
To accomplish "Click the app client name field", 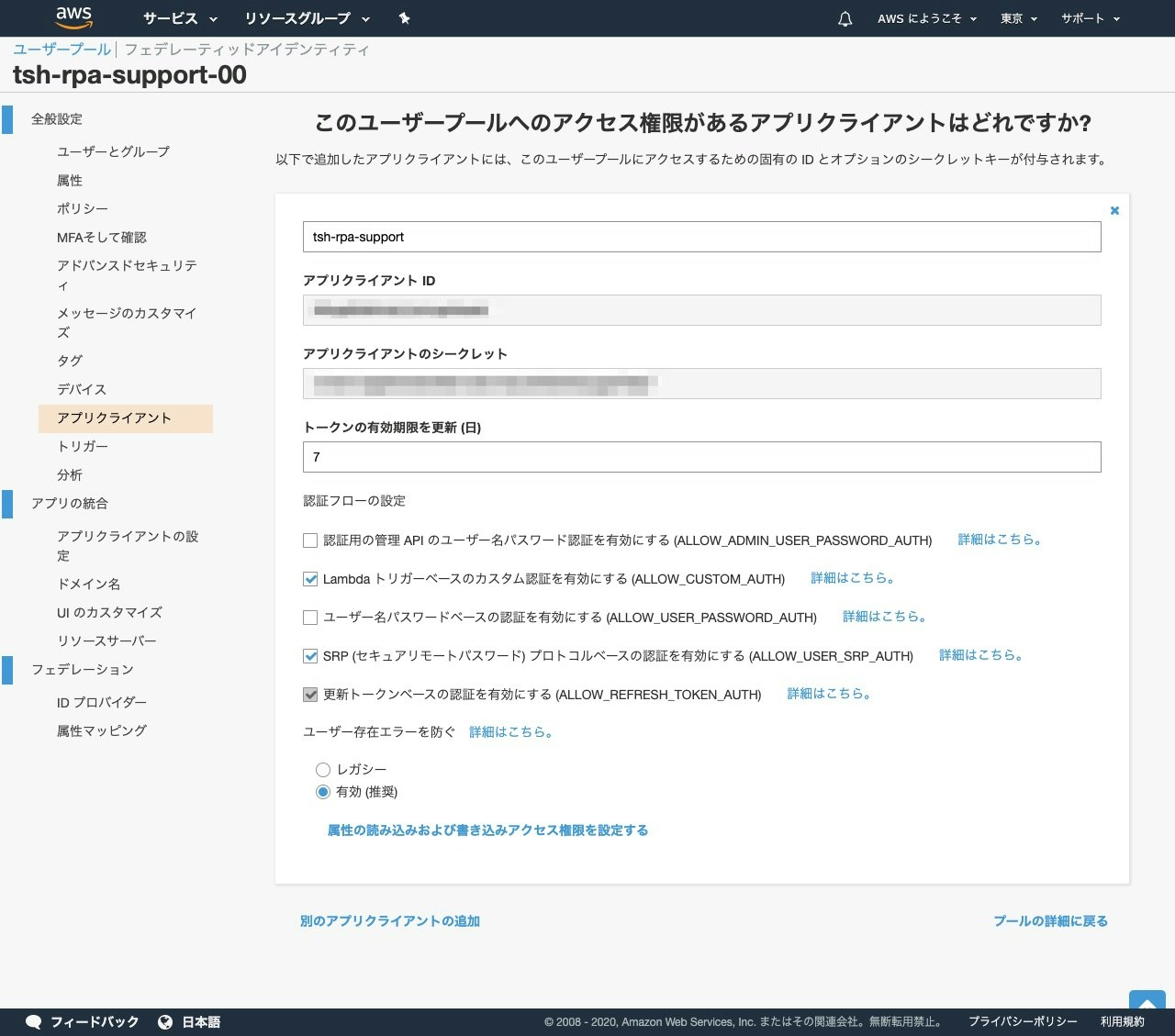I will pos(702,237).
